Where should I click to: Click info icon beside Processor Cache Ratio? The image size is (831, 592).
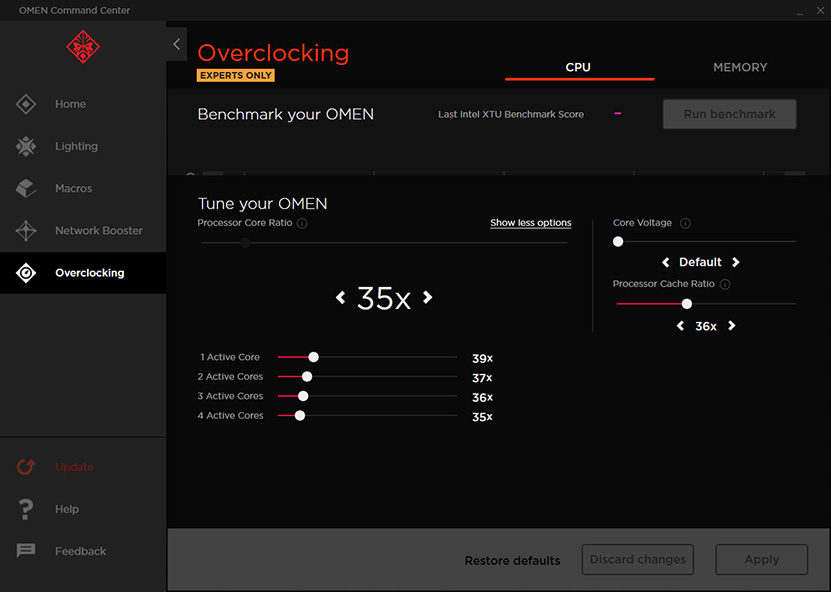(x=725, y=284)
